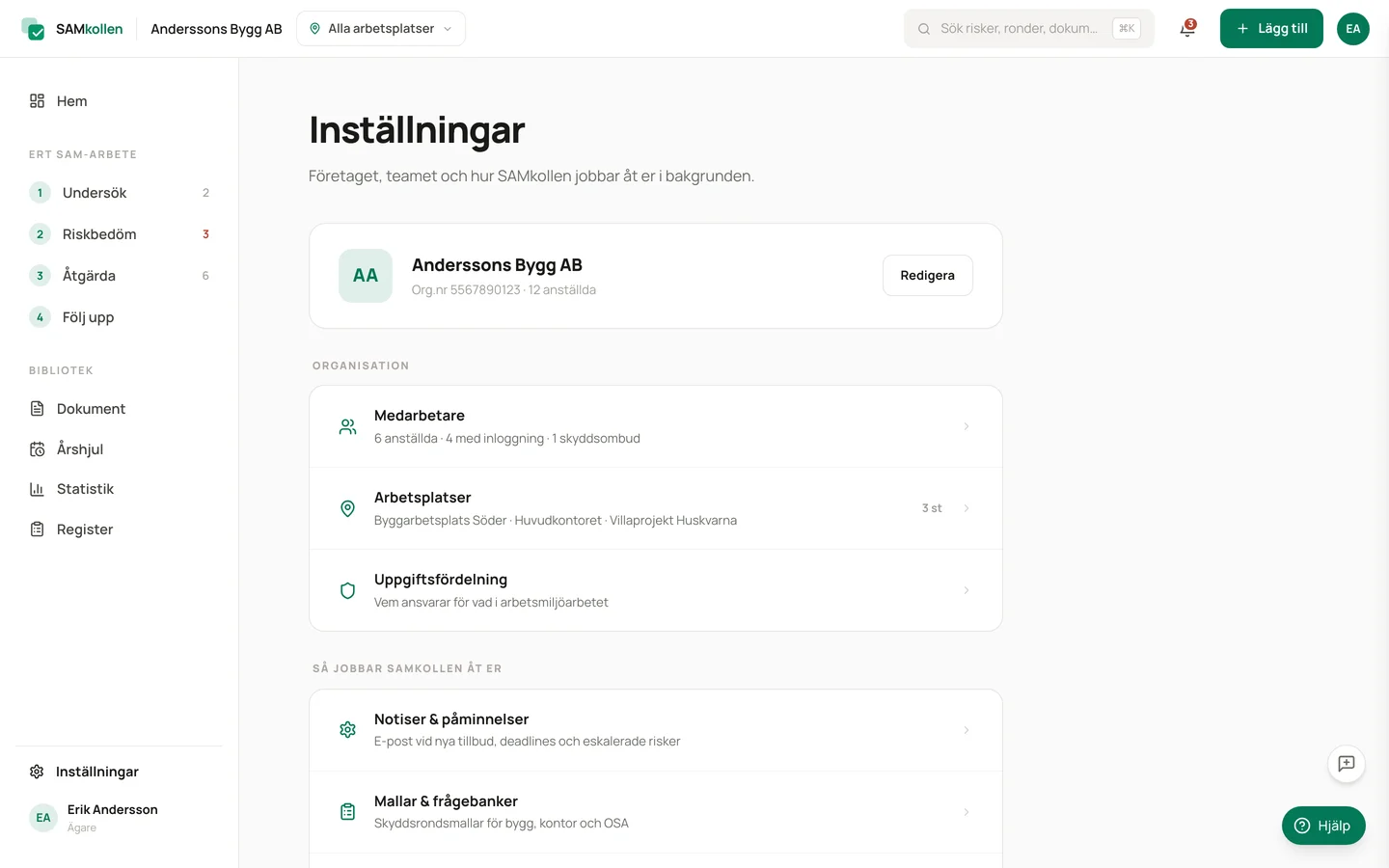The width and height of the screenshot is (1389, 868).
Task: Open the notifications bell
Action: (1187, 29)
